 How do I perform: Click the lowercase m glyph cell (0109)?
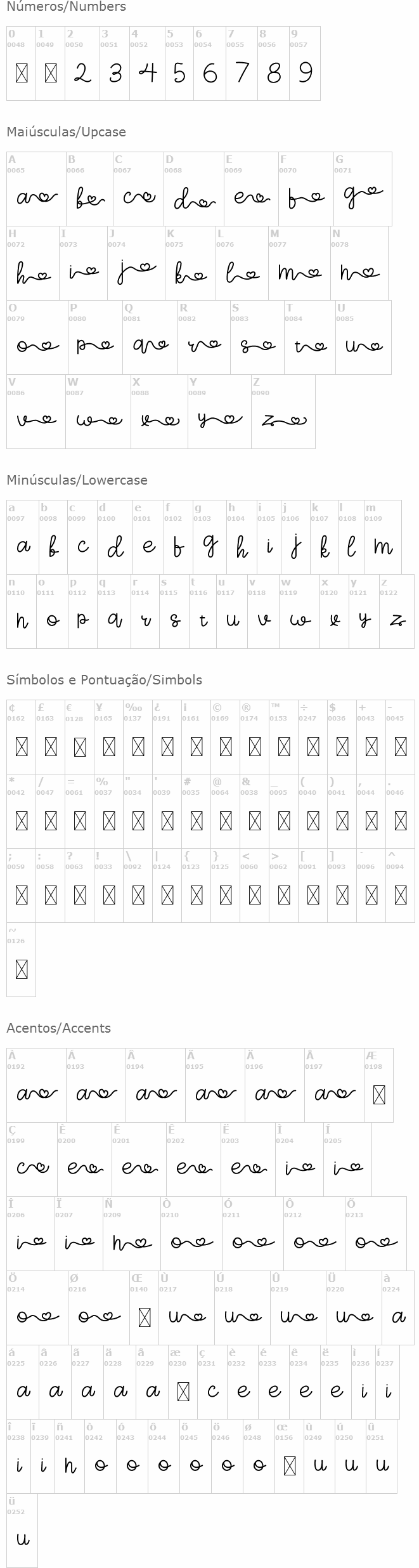click(382, 537)
